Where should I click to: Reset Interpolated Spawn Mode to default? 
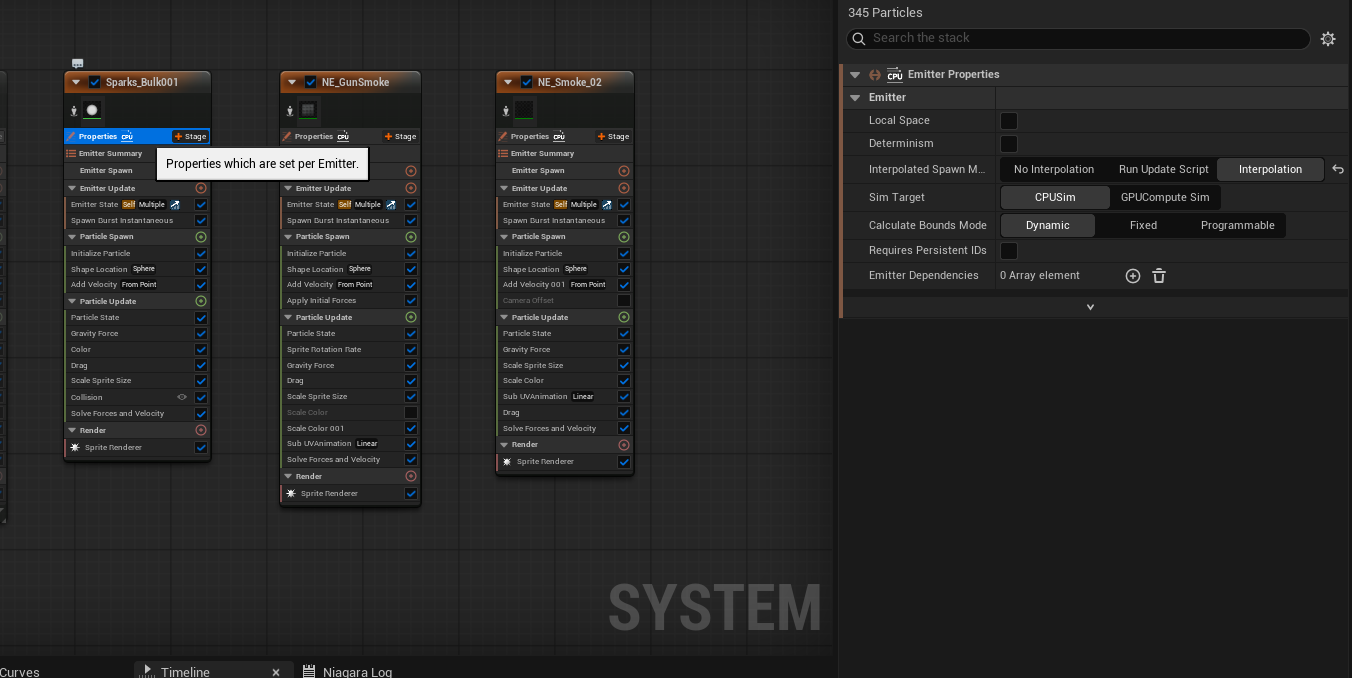pyautogui.click(x=1338, y=170)
